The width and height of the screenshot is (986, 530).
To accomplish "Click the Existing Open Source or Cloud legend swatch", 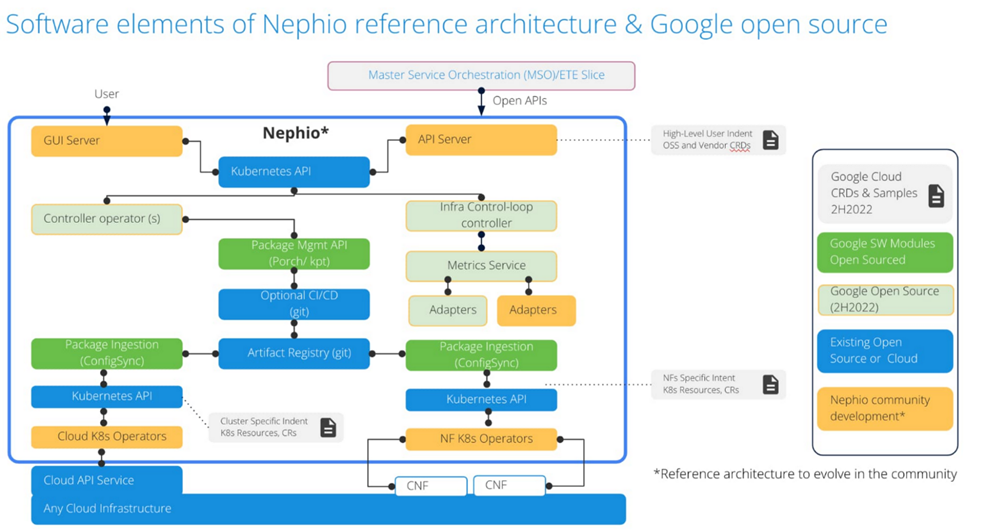I will tap(885, 351).
